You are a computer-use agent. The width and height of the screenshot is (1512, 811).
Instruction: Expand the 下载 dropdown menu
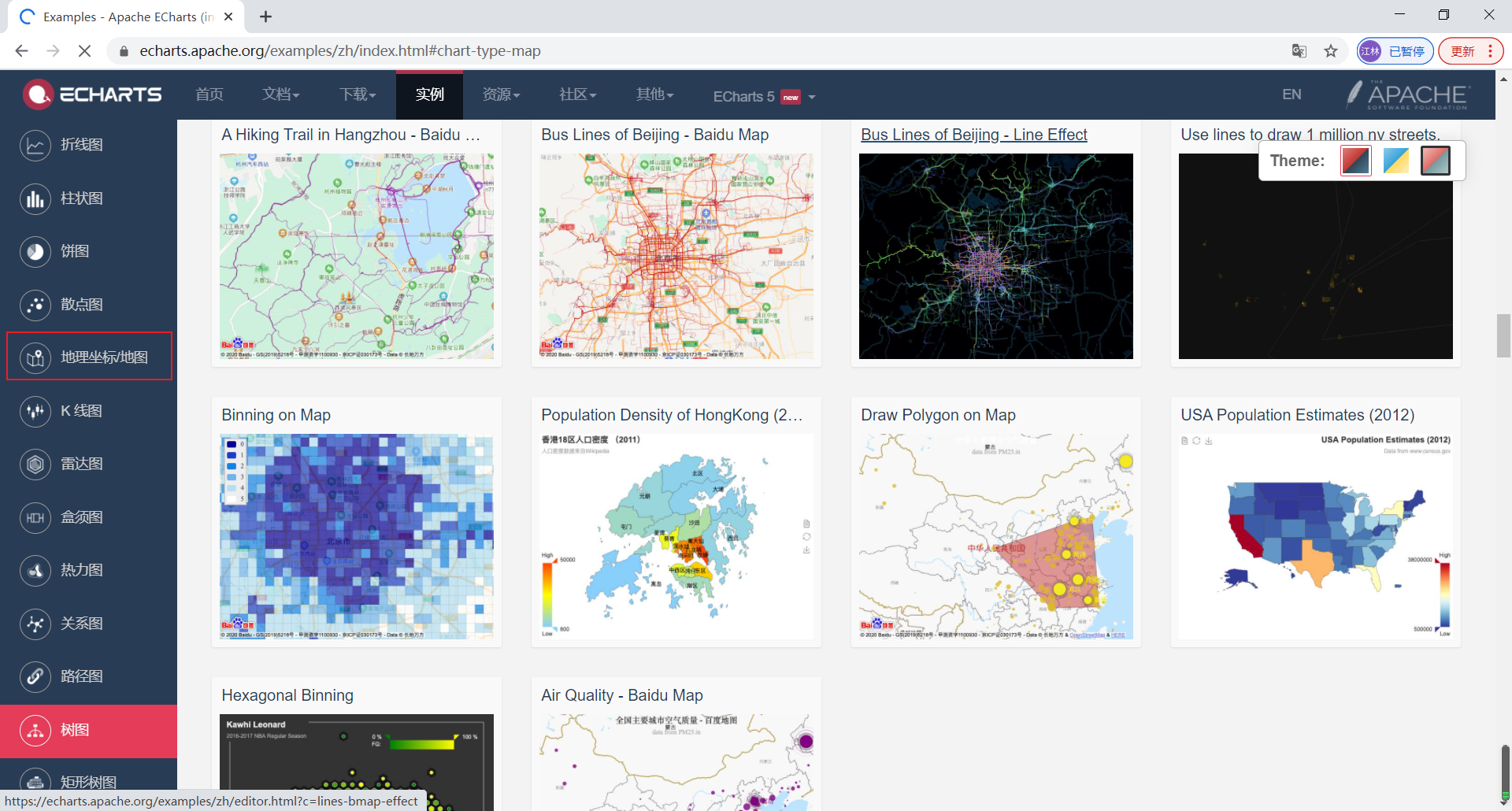(358, 94)
